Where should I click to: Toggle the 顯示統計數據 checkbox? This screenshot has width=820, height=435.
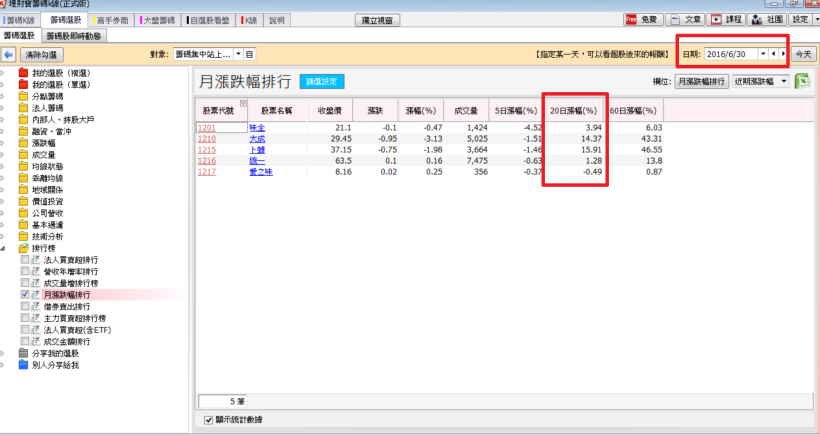point(209,420)
